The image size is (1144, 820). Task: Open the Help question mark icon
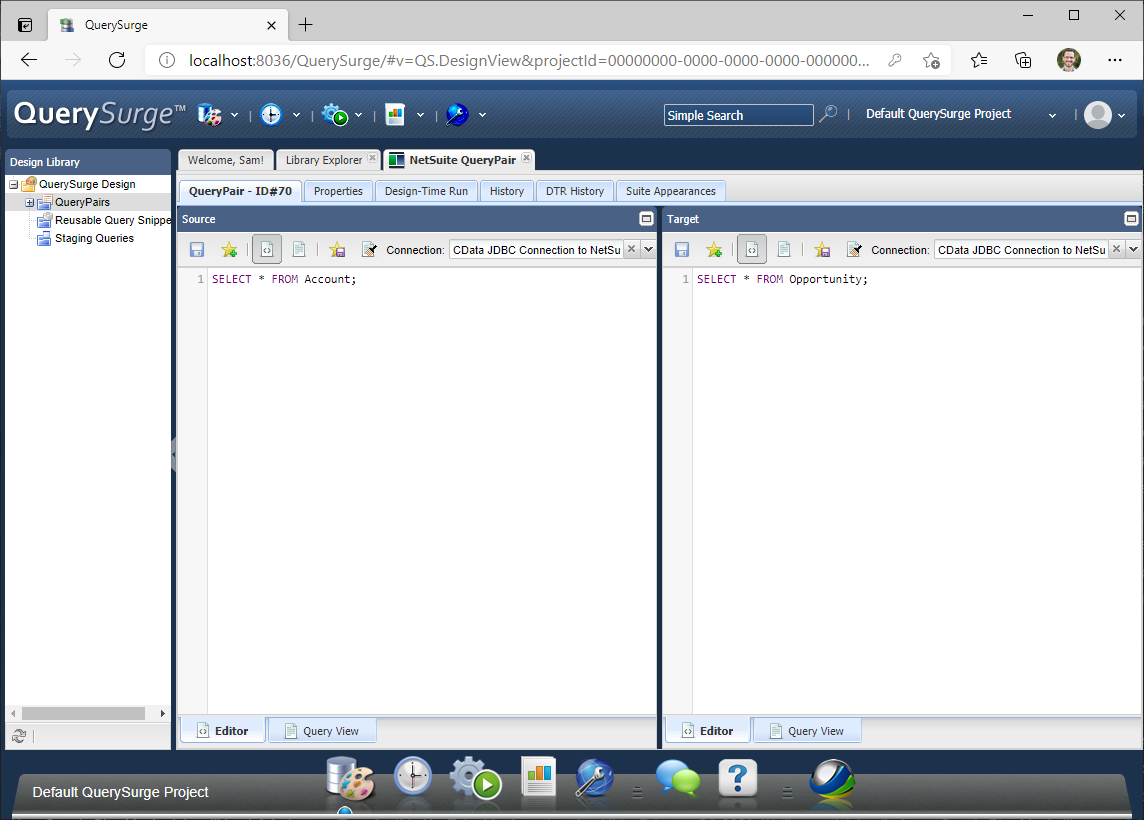tap(737, 777)
